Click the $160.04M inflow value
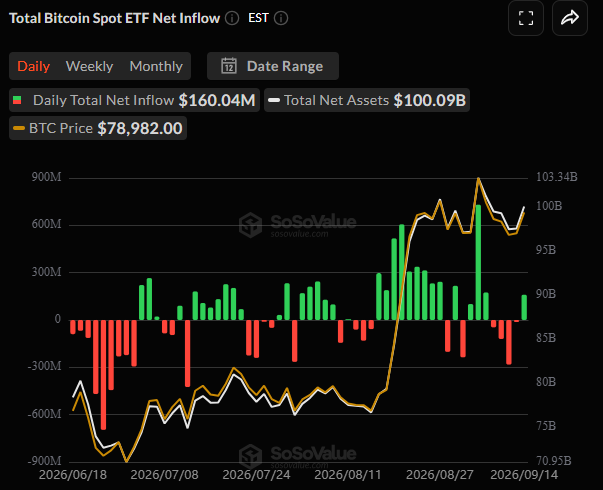603x490 pixels. click(217, 100)
